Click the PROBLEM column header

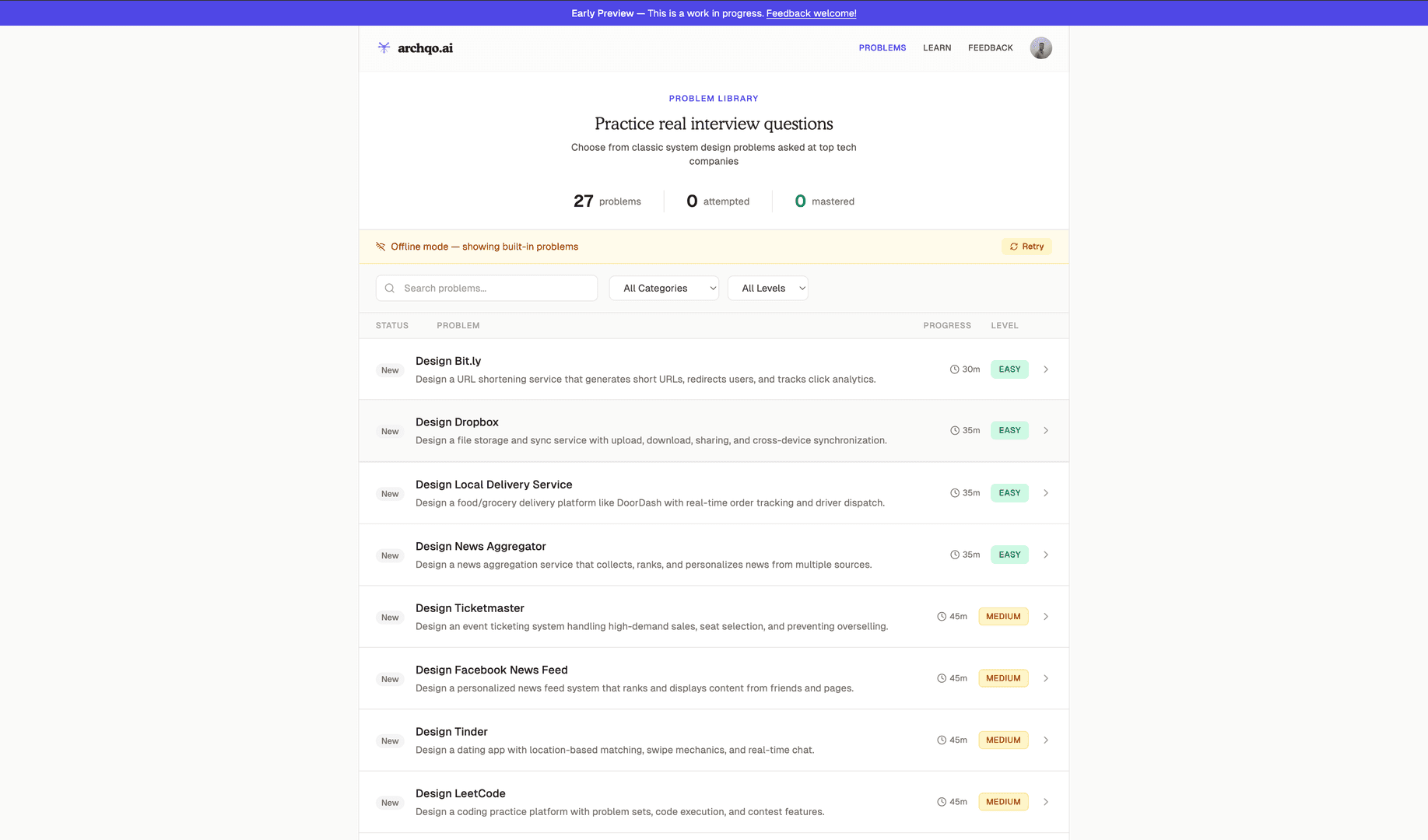(458, 326)
